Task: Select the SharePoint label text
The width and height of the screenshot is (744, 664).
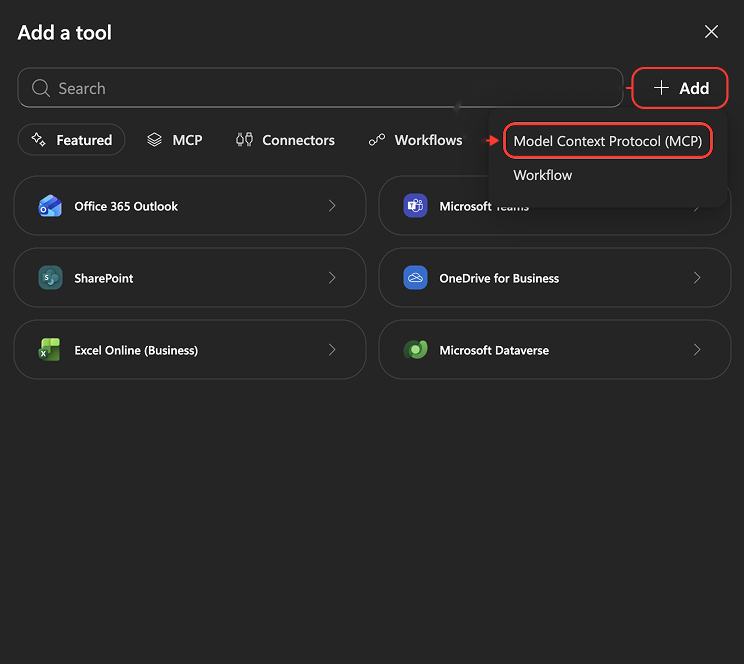Action: click(103, 278)
